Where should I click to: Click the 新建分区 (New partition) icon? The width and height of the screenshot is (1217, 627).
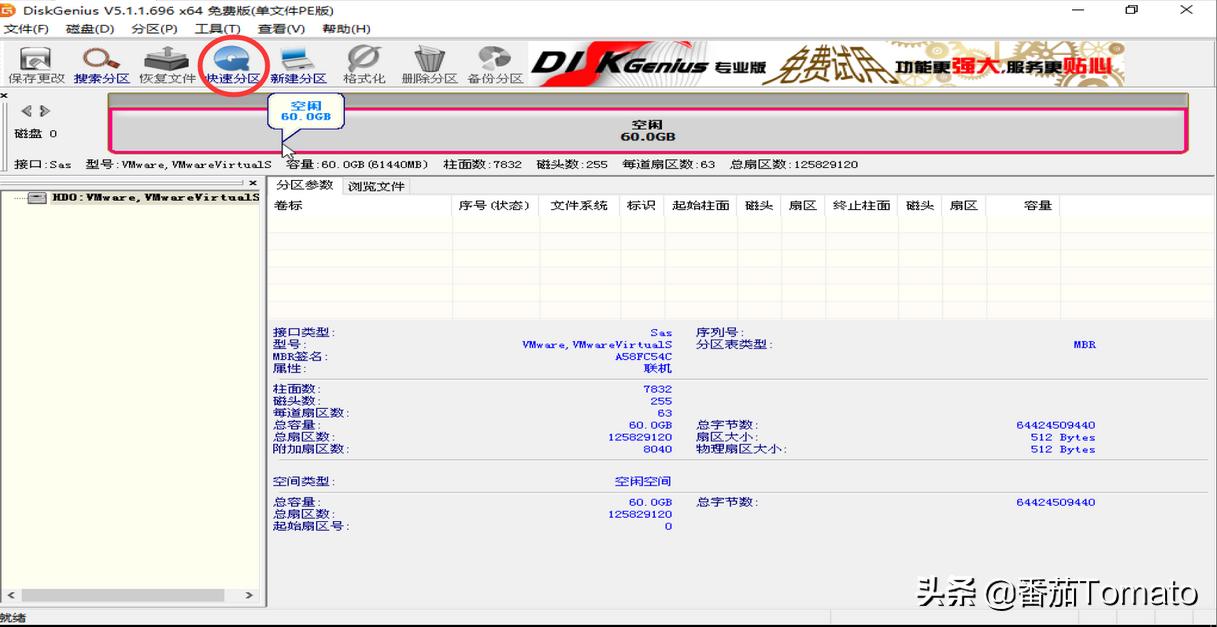tap(298, 65)
